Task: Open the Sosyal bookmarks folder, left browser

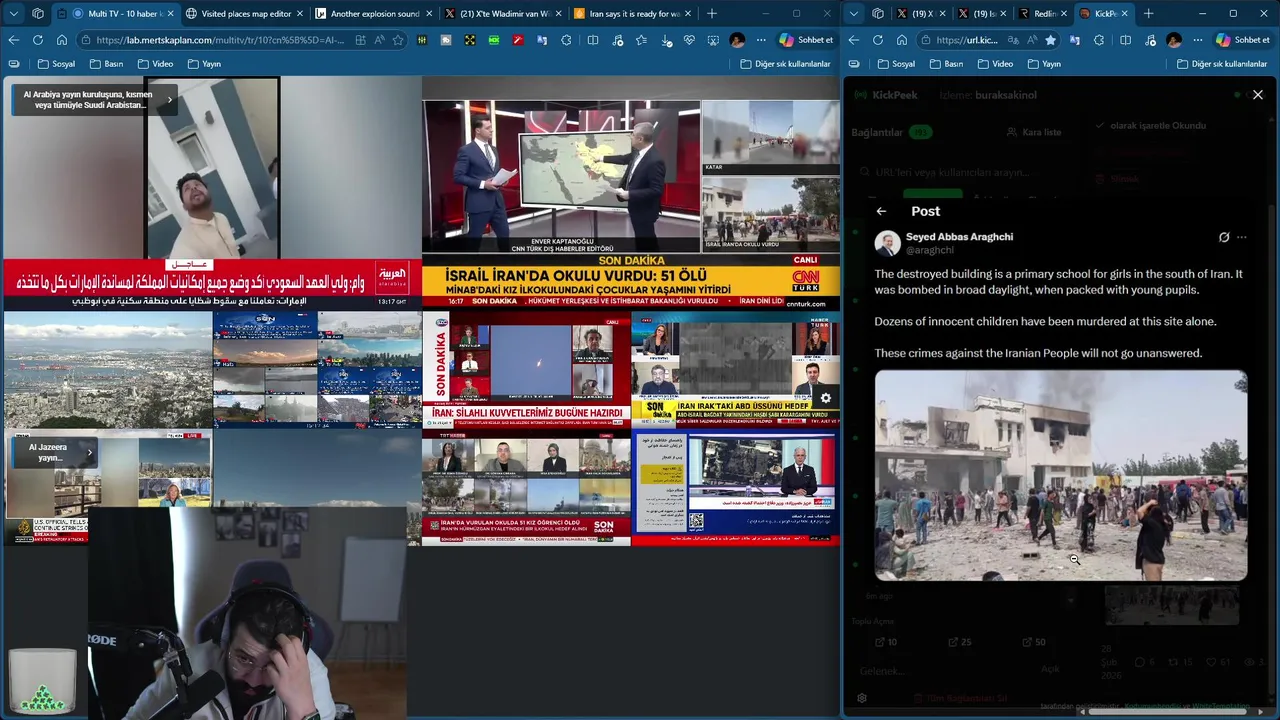Action: point(55,64)
